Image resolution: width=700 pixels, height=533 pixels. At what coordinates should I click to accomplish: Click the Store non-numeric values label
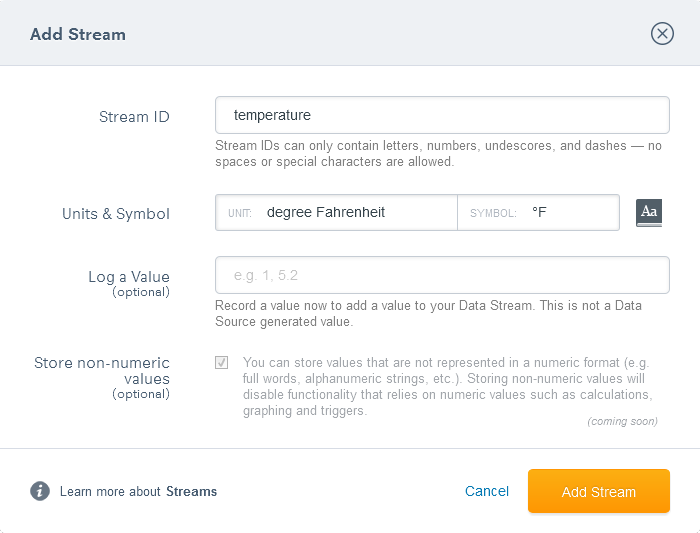pyautogui.click(x=102, y=370)
